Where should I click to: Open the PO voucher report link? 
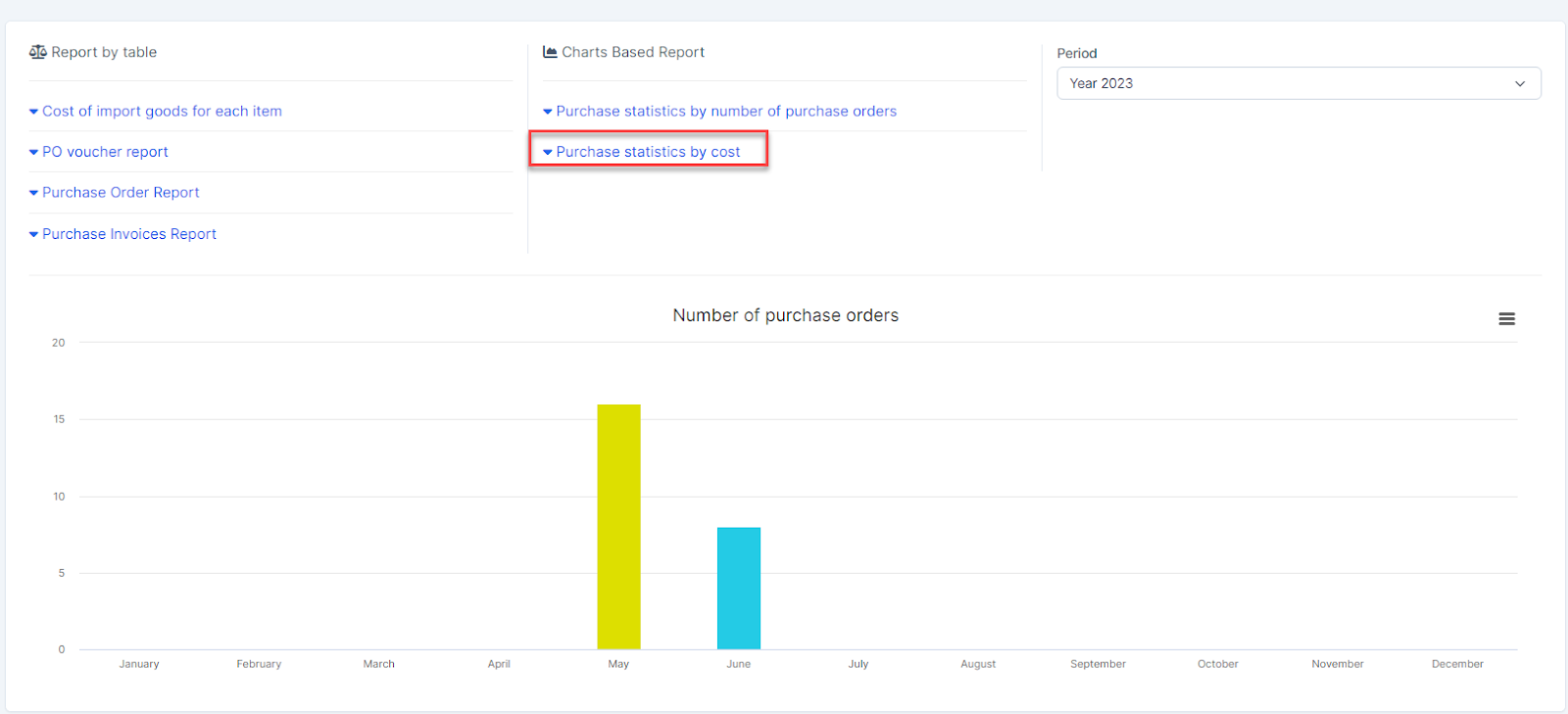(x=105, y=152)
